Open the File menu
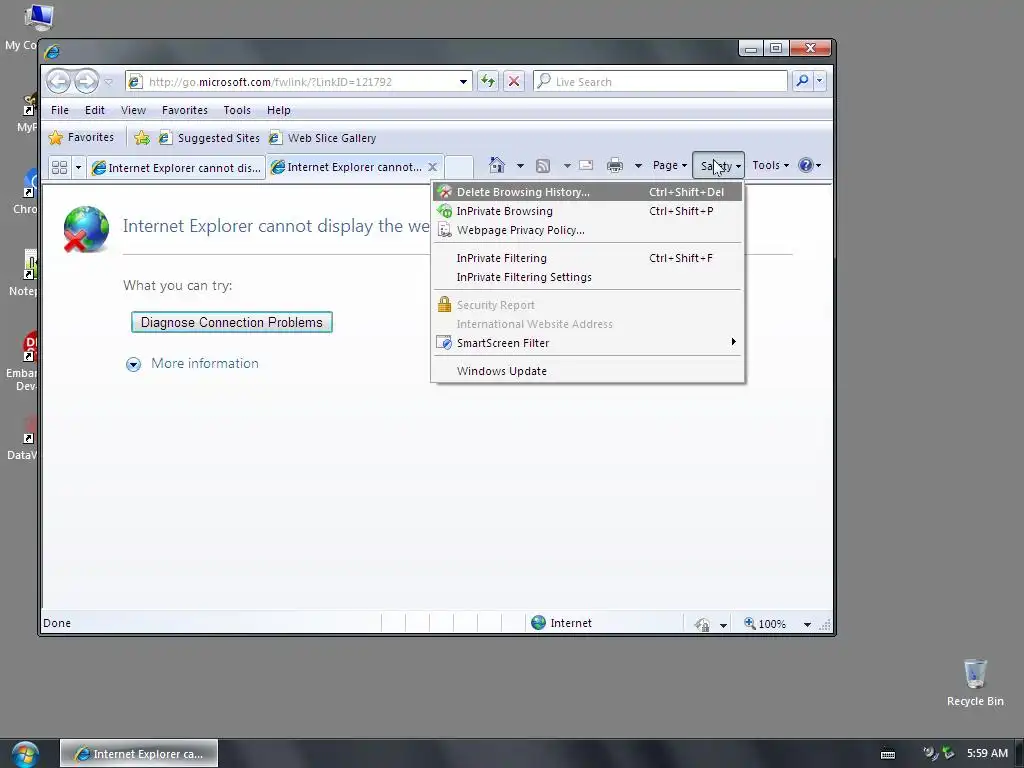 (59, 110)
